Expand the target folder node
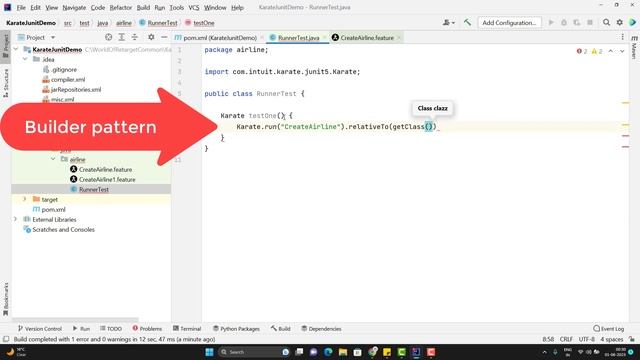The image size is (640, 360). pyautogui.click(x=24, y=199)
